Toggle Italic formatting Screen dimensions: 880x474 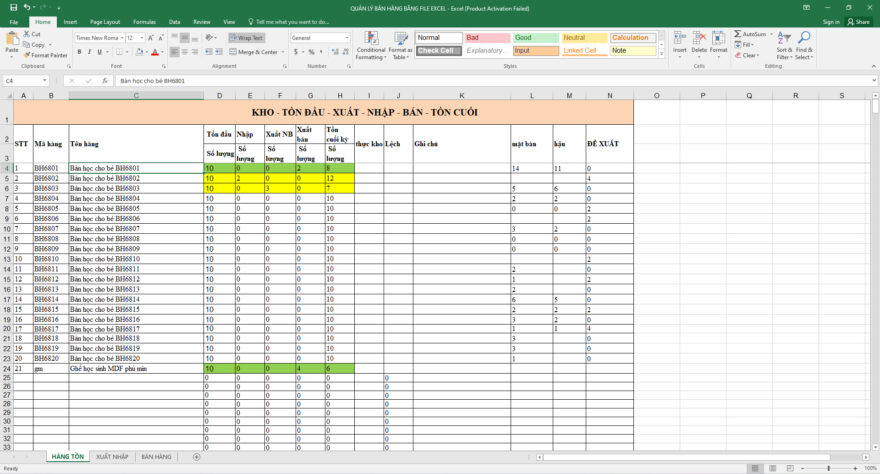point(90,52)
